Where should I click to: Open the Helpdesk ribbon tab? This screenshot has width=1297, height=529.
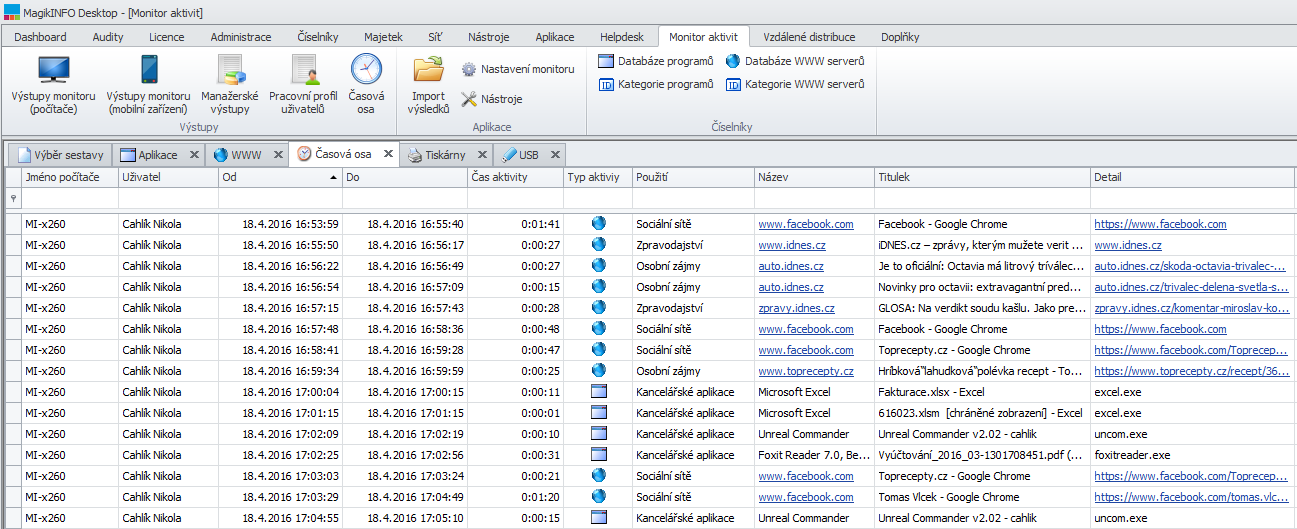(x=622, y=37)
